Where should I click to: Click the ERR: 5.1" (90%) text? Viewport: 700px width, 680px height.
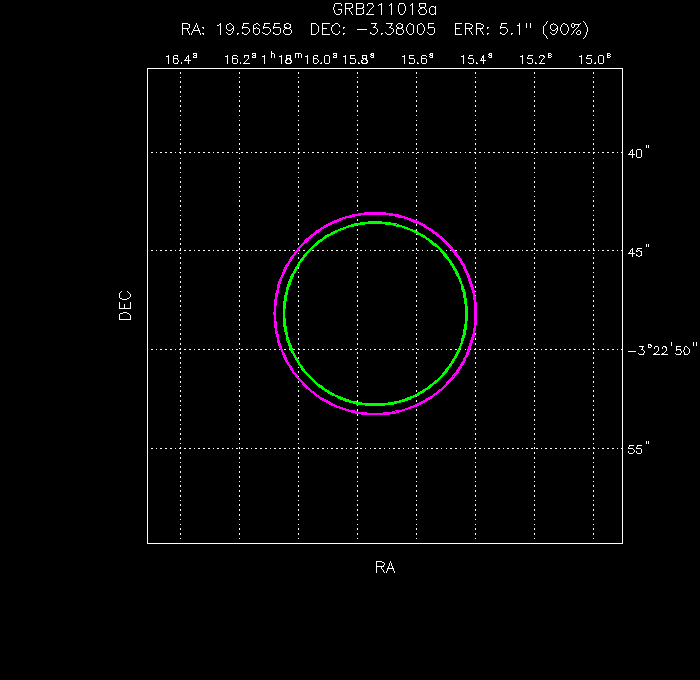click(x=521, y=29)
